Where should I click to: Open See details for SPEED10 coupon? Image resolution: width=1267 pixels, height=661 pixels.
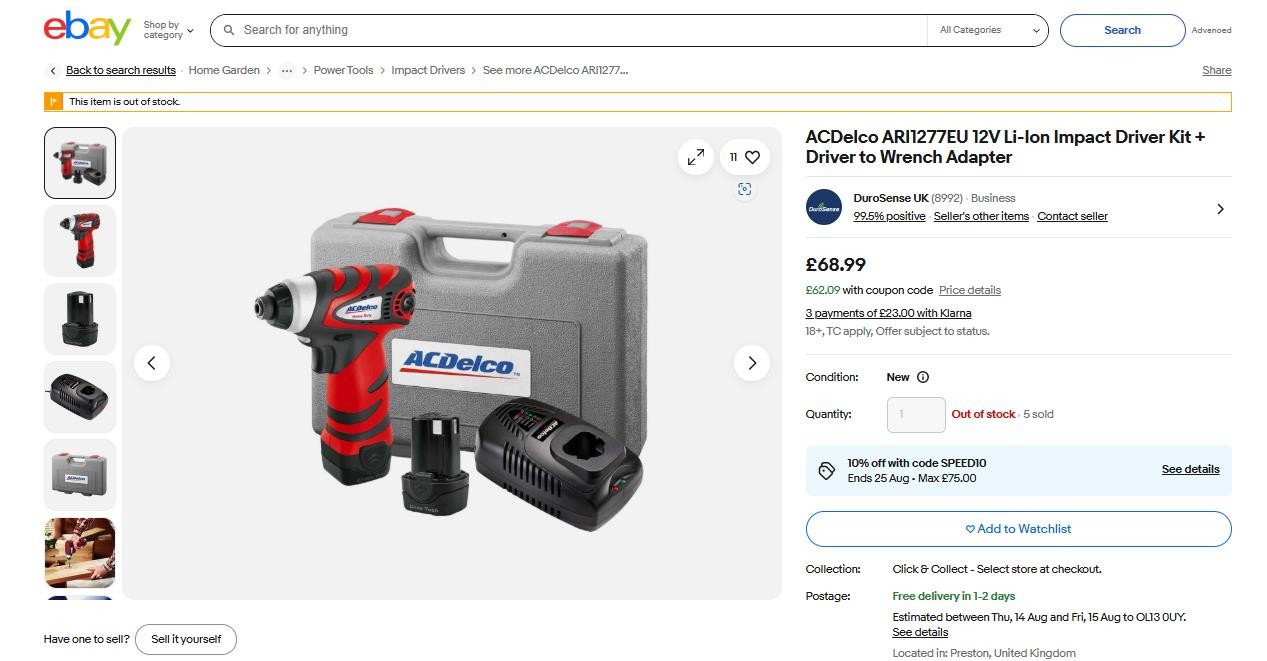(1190, 469)
